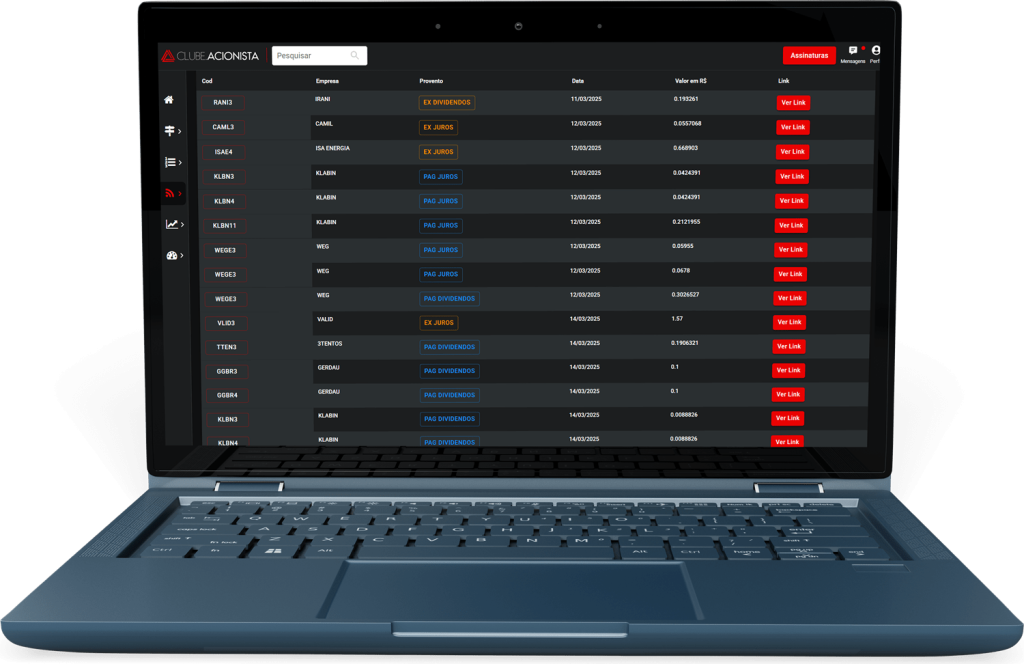Viewport: 1024px width, 664px height.
Task: Click Ver Link for RANI3 row
Action: click(x=793, y=103)
